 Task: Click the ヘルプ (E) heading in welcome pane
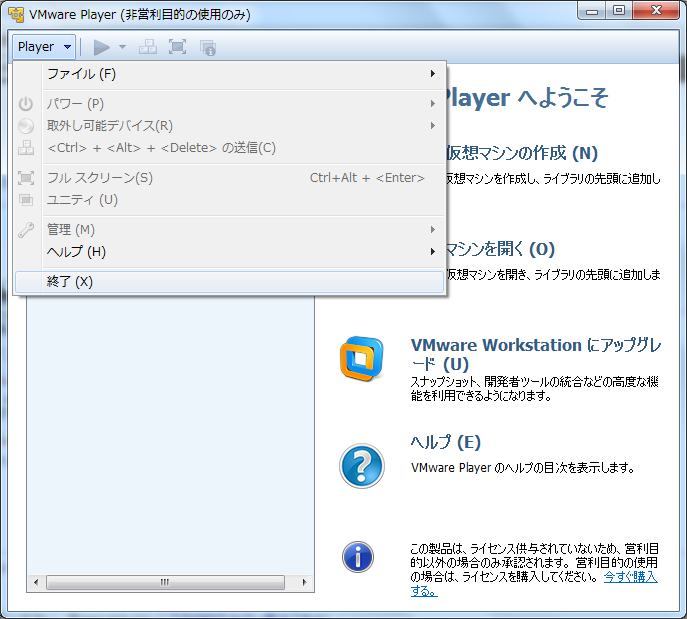point(445,442)
